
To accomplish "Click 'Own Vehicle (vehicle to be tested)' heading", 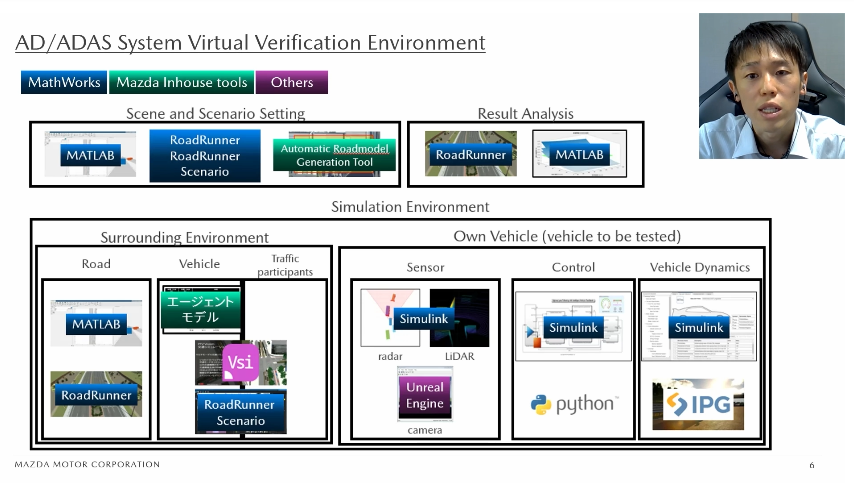I will click(567, 236).
